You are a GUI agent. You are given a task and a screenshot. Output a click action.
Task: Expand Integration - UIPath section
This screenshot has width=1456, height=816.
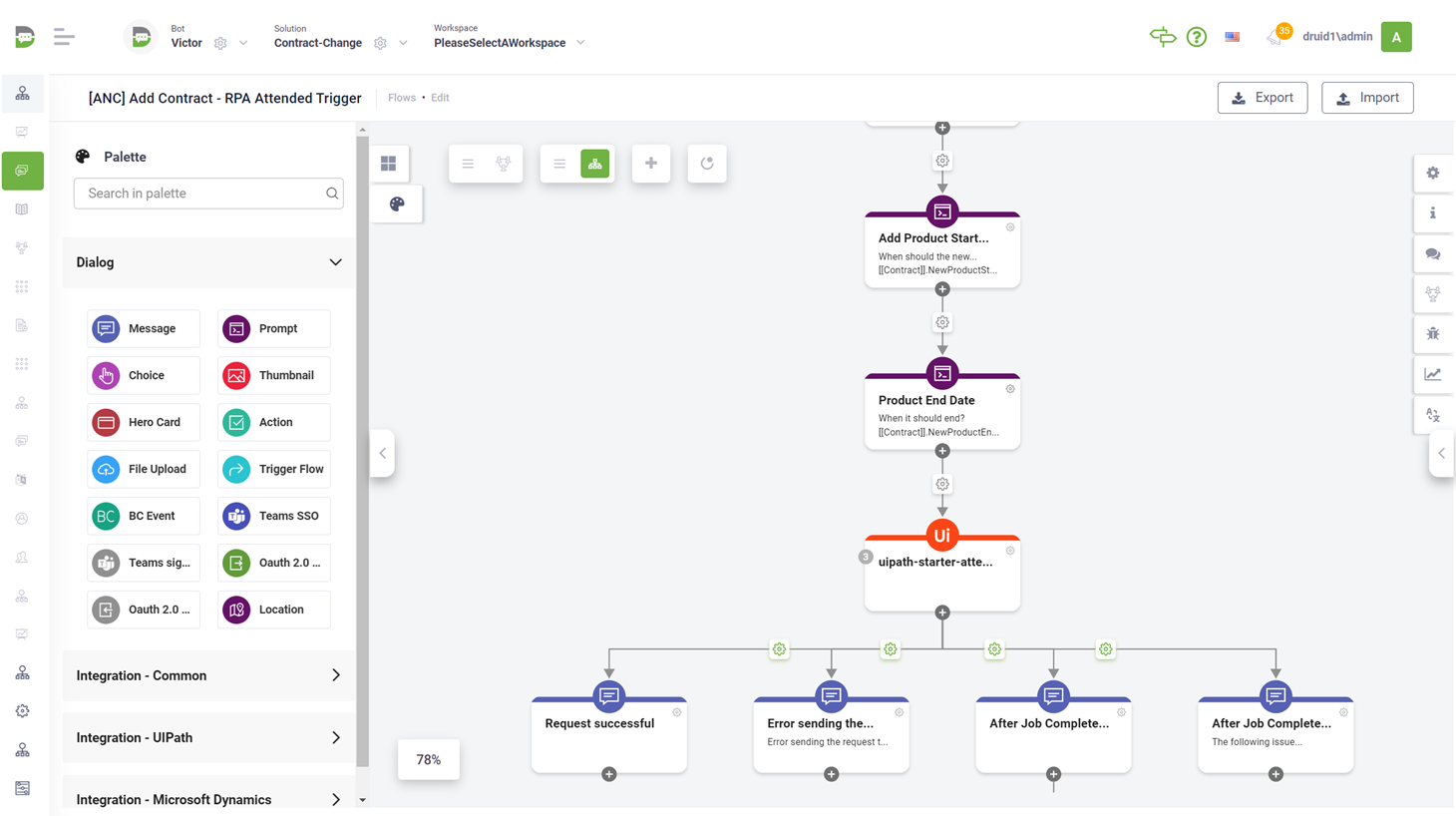335,738
